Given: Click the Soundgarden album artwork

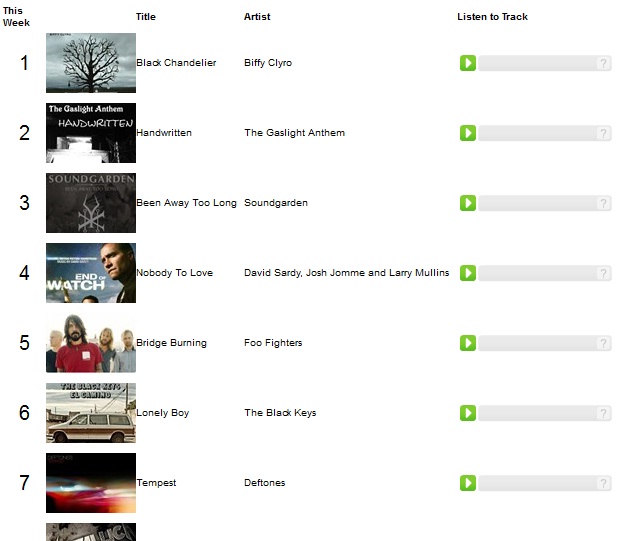Looking at the screenshot, I should 91,203.
